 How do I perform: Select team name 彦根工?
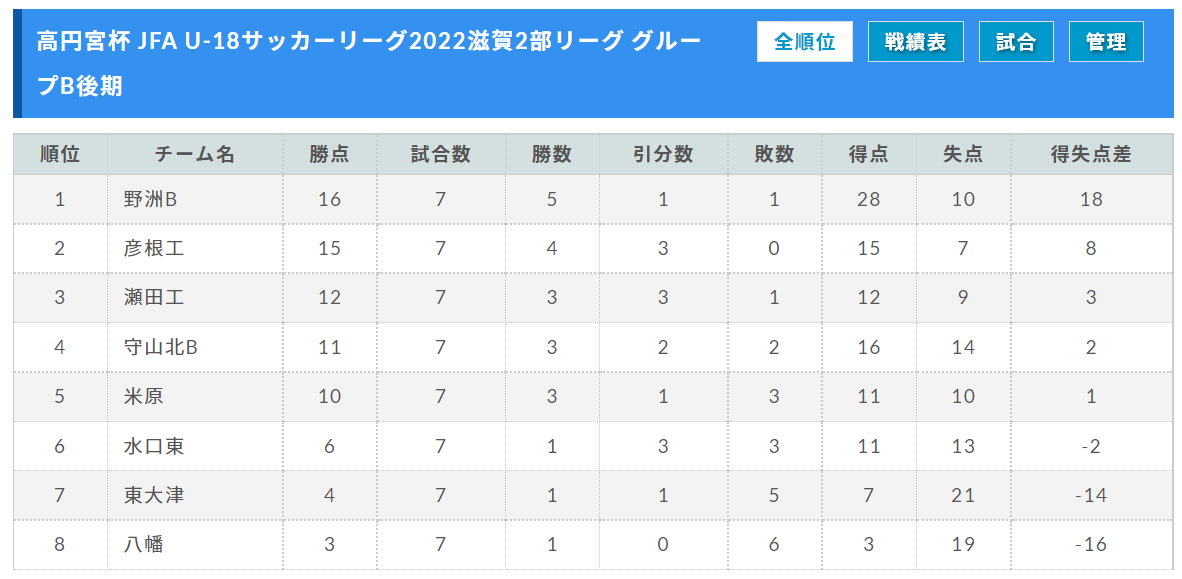[154, 249]
